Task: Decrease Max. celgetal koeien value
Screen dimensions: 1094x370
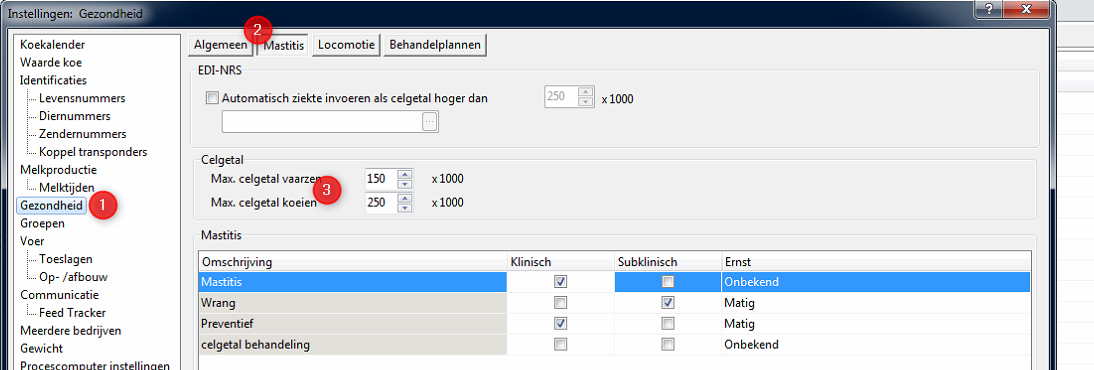Action: 405,208
